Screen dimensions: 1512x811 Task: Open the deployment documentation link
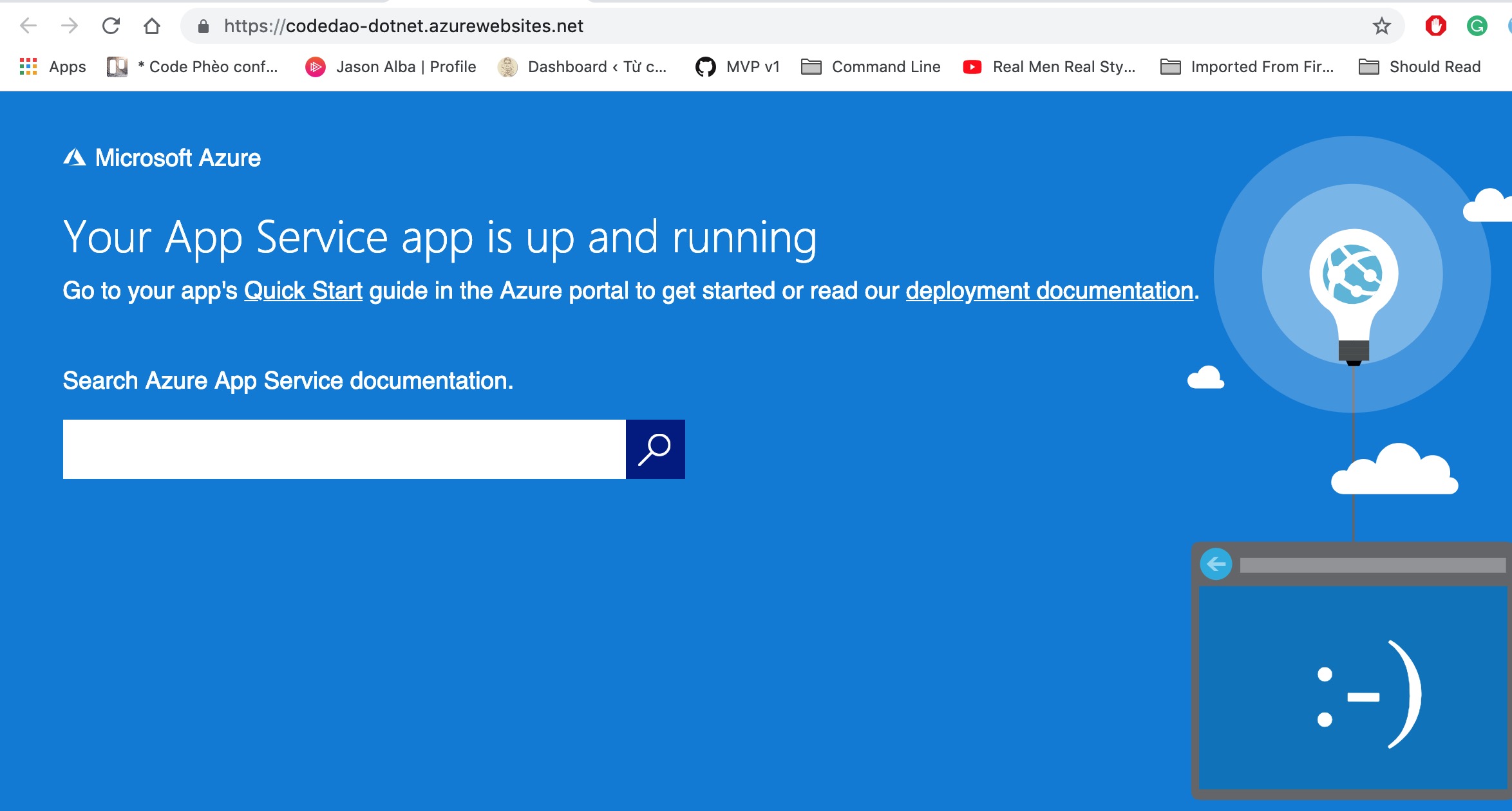pyautogui.click(x=1049, y=291)
